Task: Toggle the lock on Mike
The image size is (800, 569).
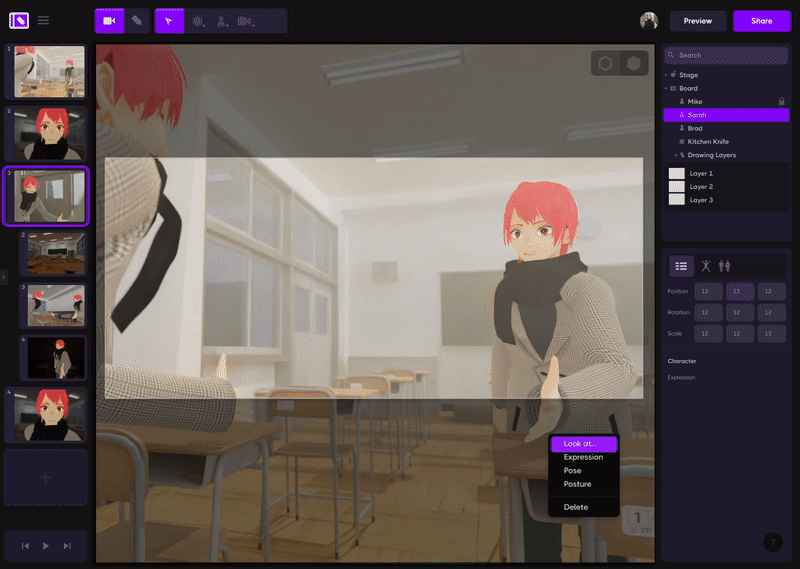Action: (x=781, y=101)
